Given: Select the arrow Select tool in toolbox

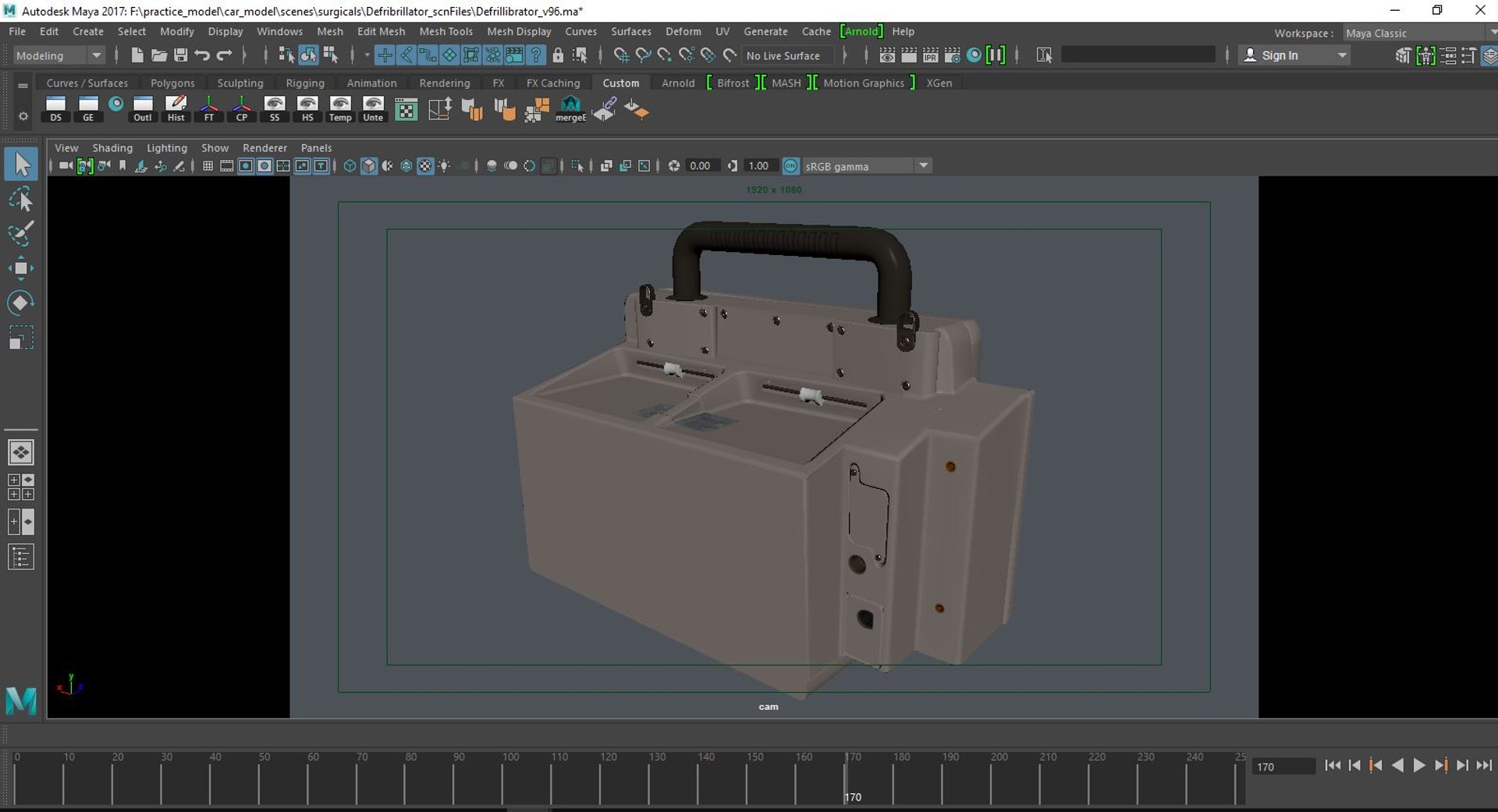Looking at the screenshot, I should pos(21,164).
